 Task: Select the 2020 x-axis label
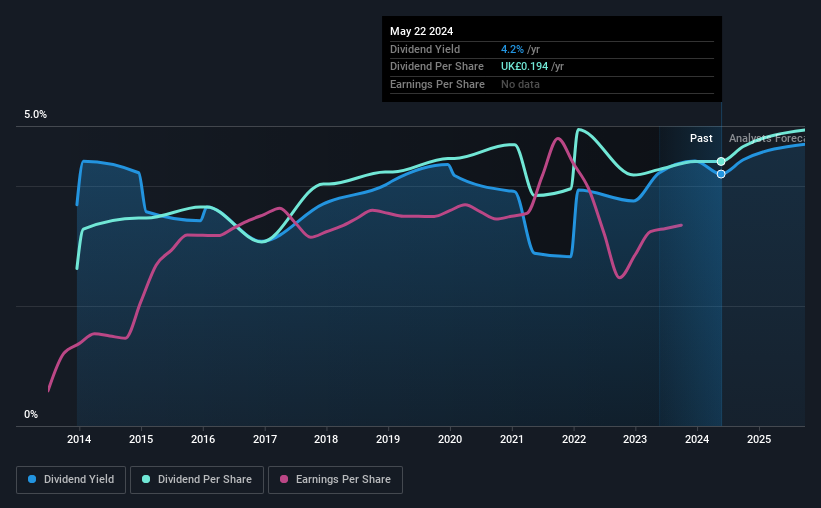point(450,439)
